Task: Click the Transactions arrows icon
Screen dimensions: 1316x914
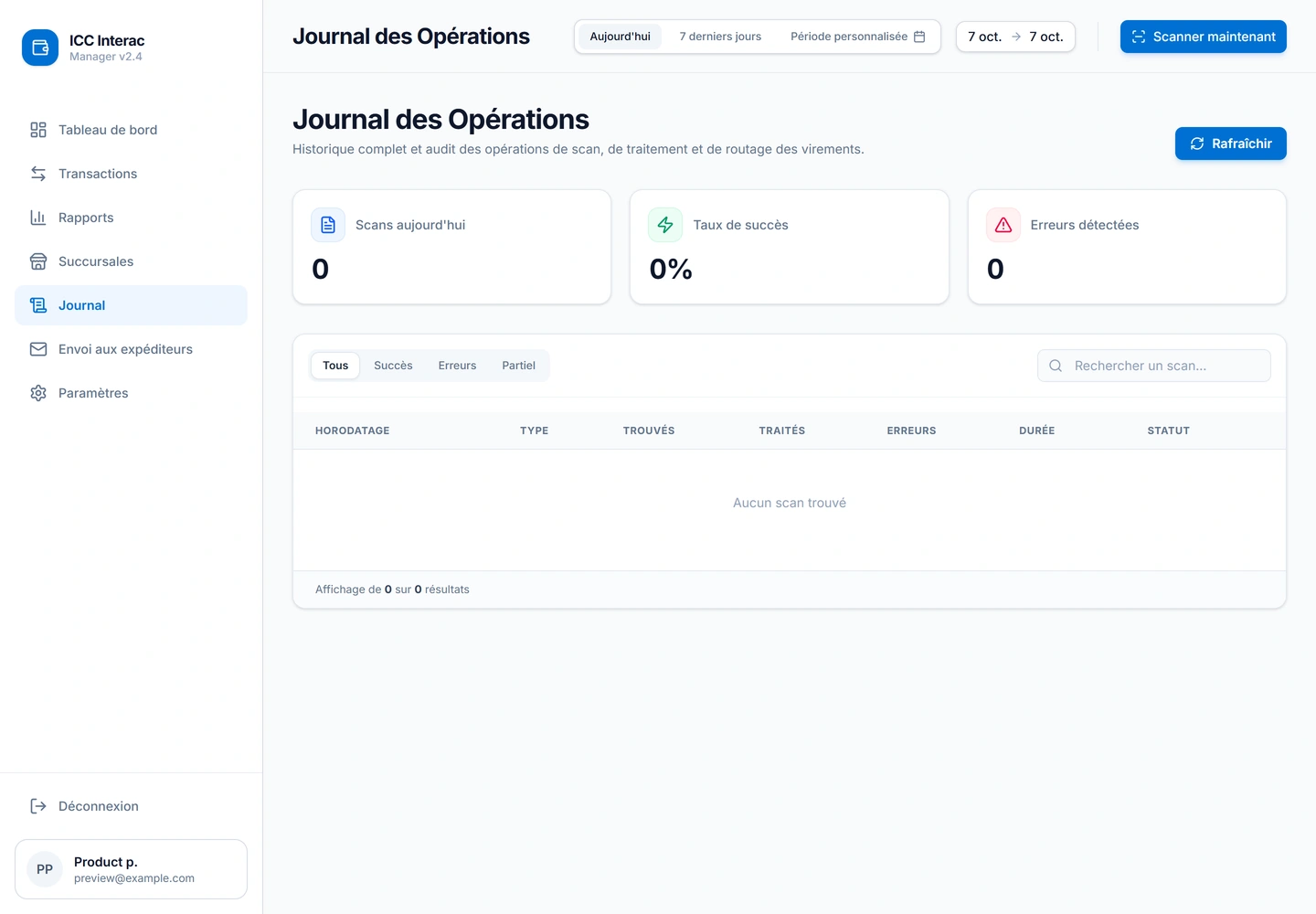Action: [38, 174]
